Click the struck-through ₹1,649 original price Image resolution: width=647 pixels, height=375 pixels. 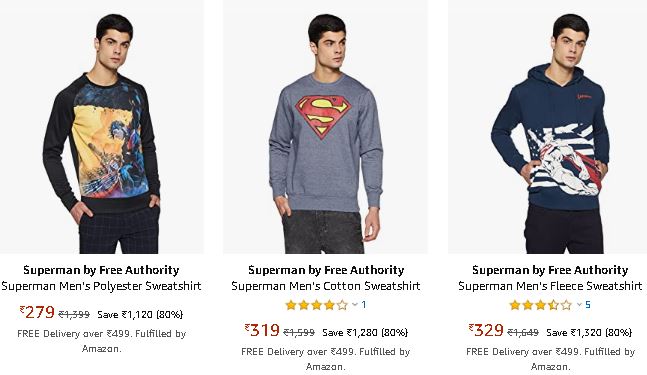click(x=523, y=332)
